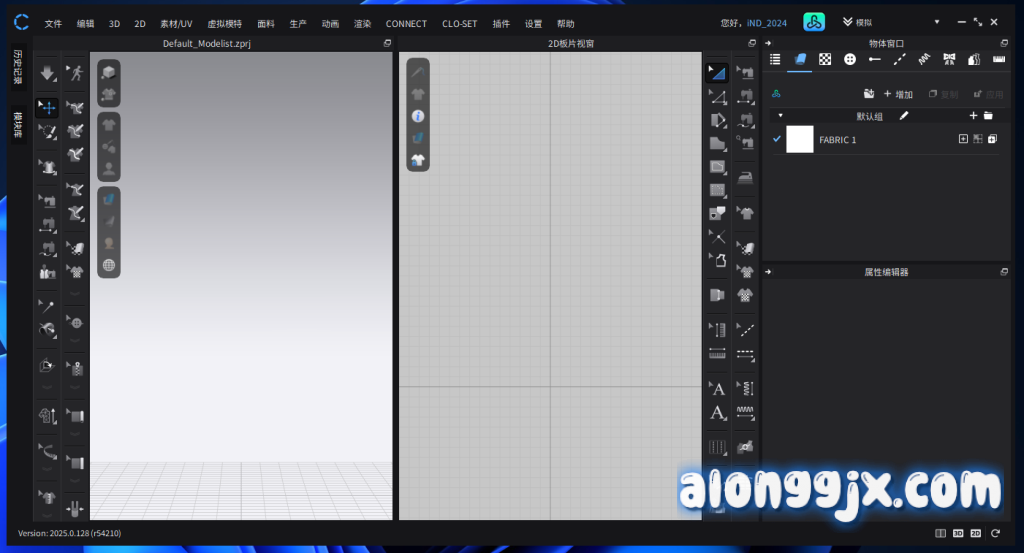This screenshot has width=1024, height=553.
Task: Click the CLO-SET Connect logo button
Action: pyautogui.click(x=814, y=22)
